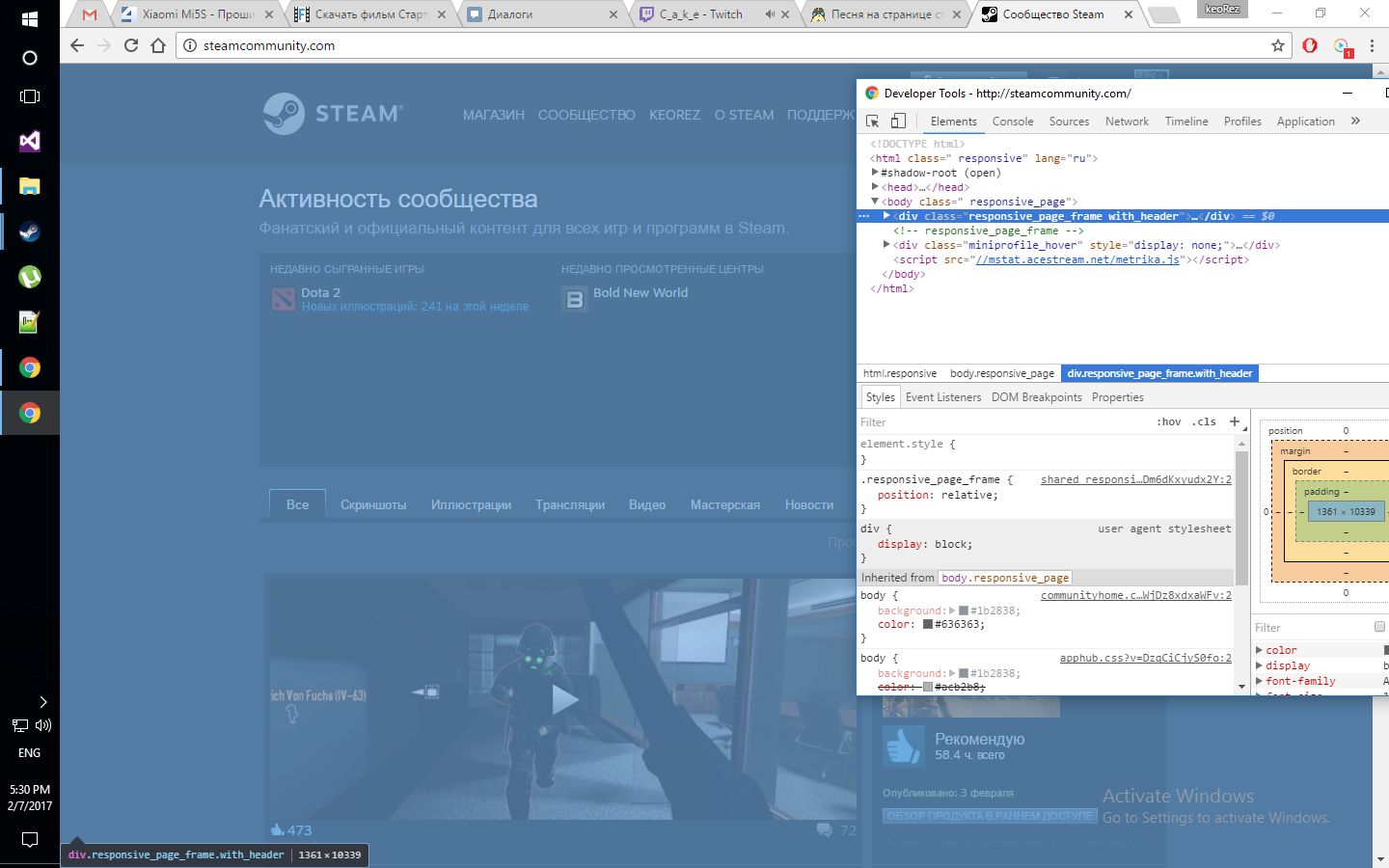Go back using the browser back arrow
This screenshot has width=1389, height=868.
pyautogui.click(x=77, y=45)
